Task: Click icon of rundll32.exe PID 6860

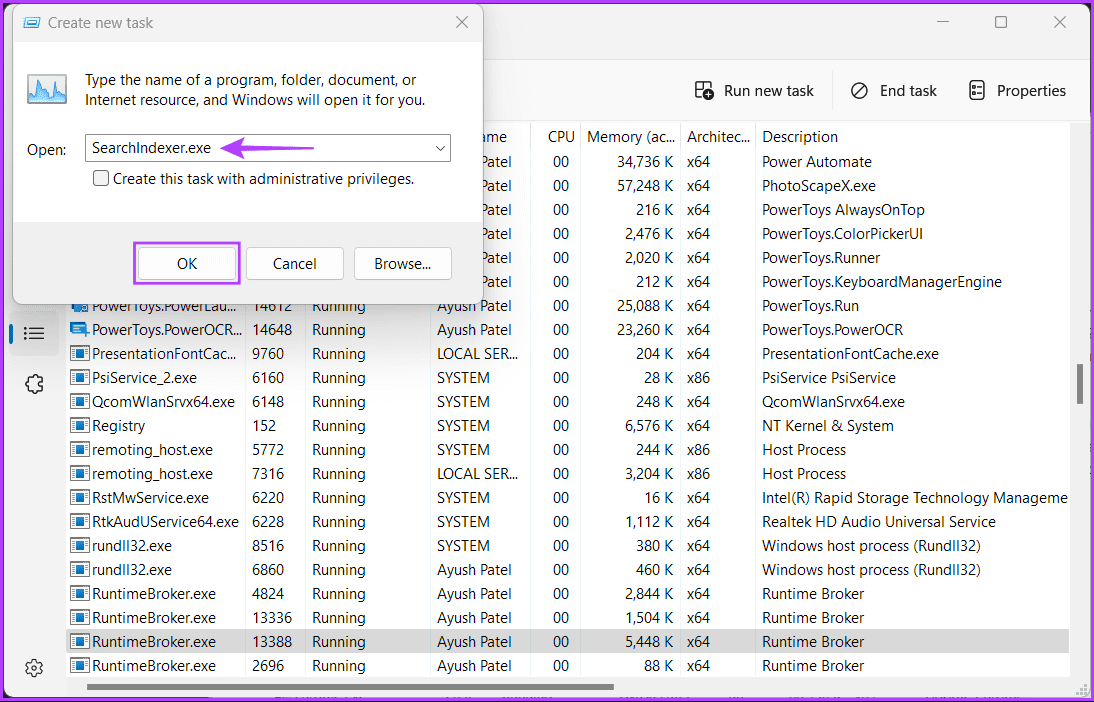Action: (80, 569)
